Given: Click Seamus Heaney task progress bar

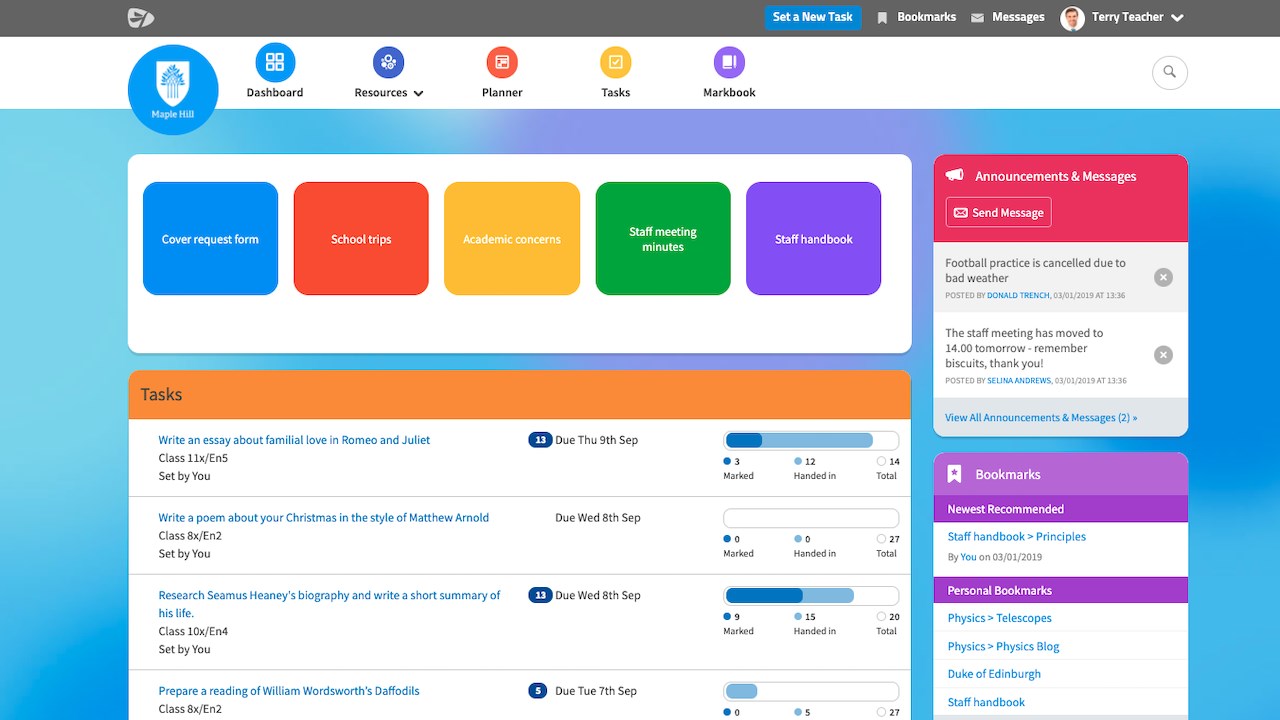Looking at the screenshot, I should [x=811, y=595].
